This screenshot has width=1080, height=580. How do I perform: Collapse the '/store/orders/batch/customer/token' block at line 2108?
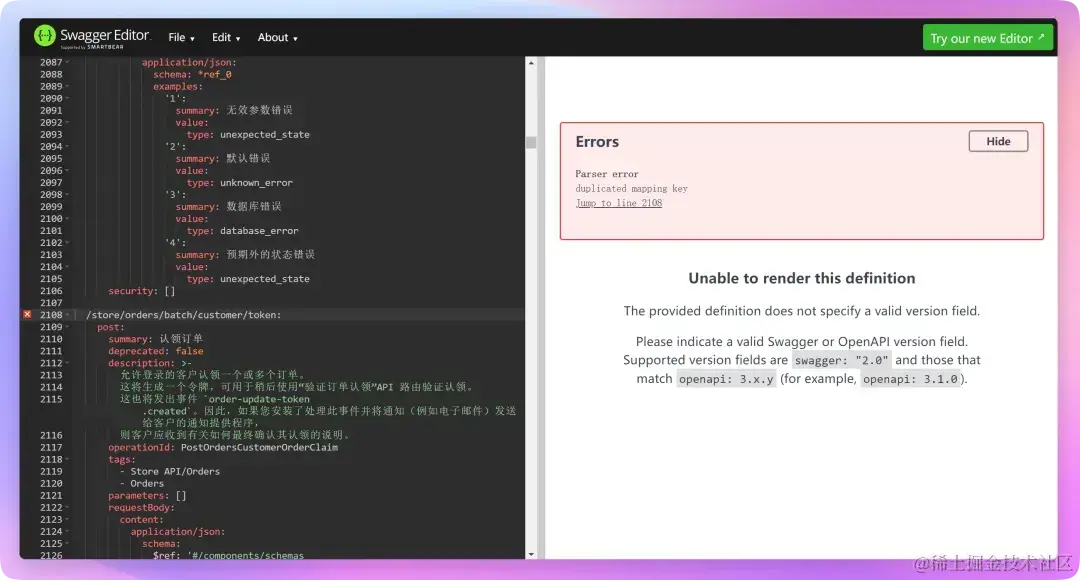[67, 314]
